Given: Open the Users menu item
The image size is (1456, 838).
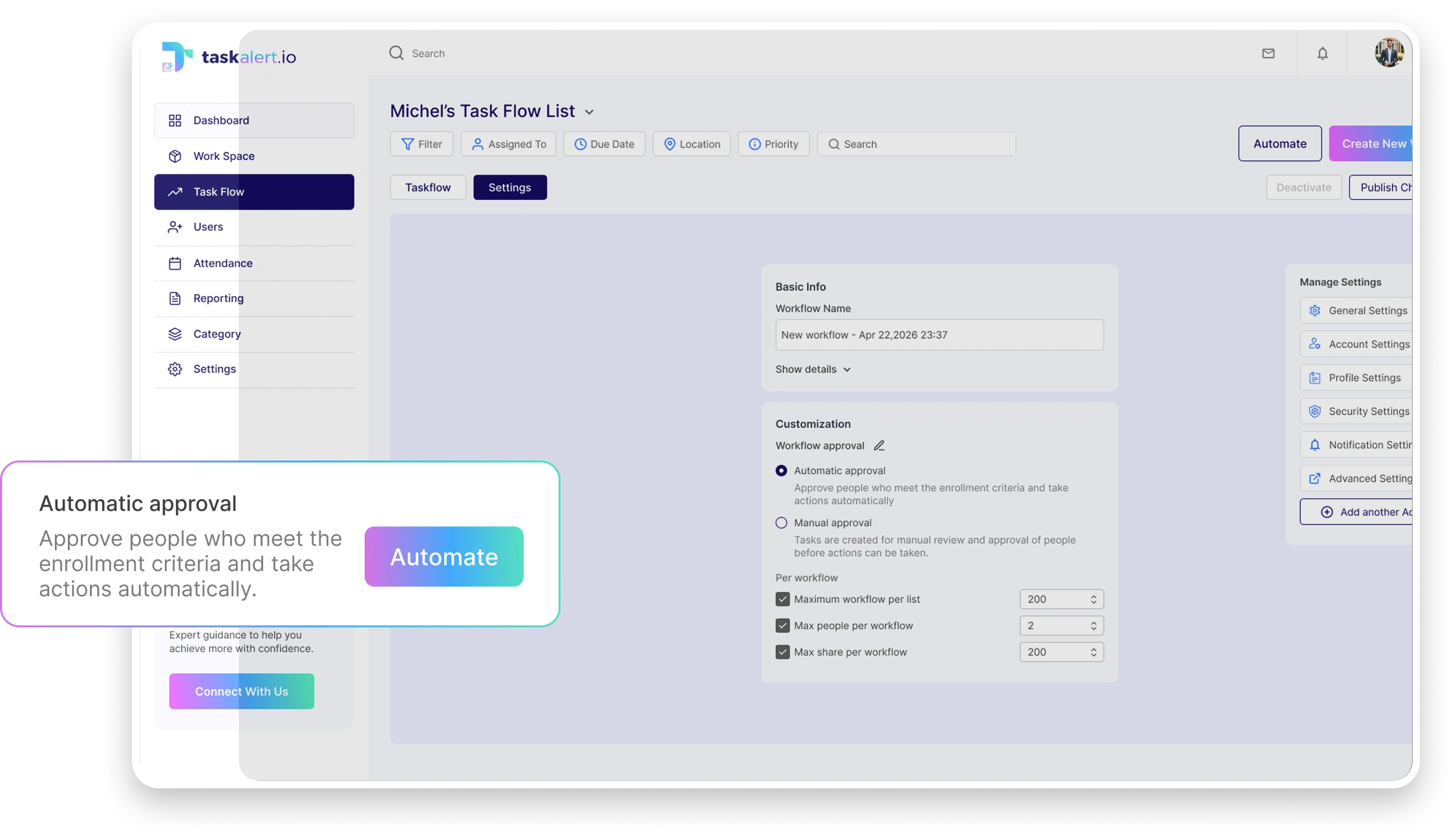Looking at the screenshot, I should [x=254, y=227].
